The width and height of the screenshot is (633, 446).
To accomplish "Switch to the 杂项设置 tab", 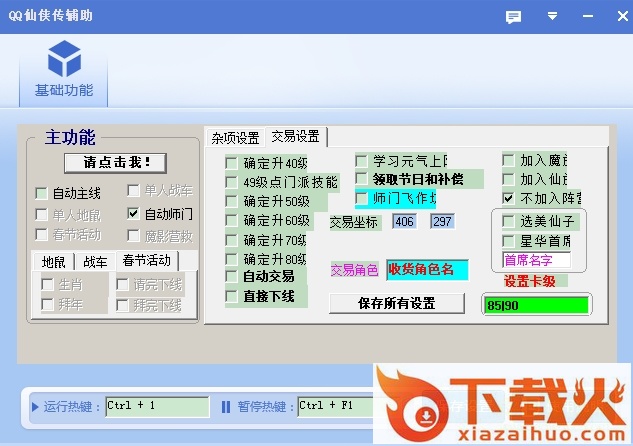I will pos(235,138).
